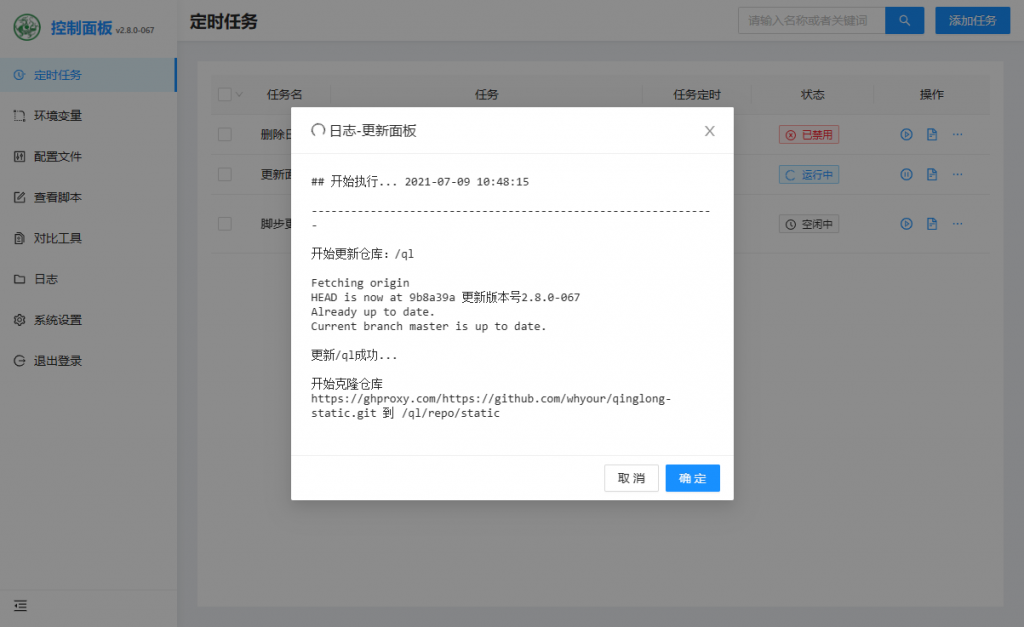
Task: Focus the search box for name or keyword
Action: (x=811, y=20)
